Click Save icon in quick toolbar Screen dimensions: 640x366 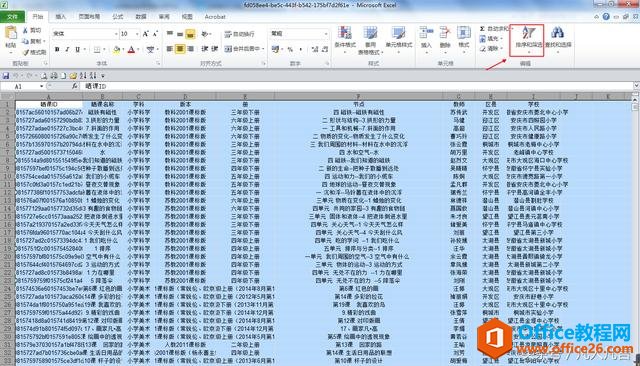(6, 75)
